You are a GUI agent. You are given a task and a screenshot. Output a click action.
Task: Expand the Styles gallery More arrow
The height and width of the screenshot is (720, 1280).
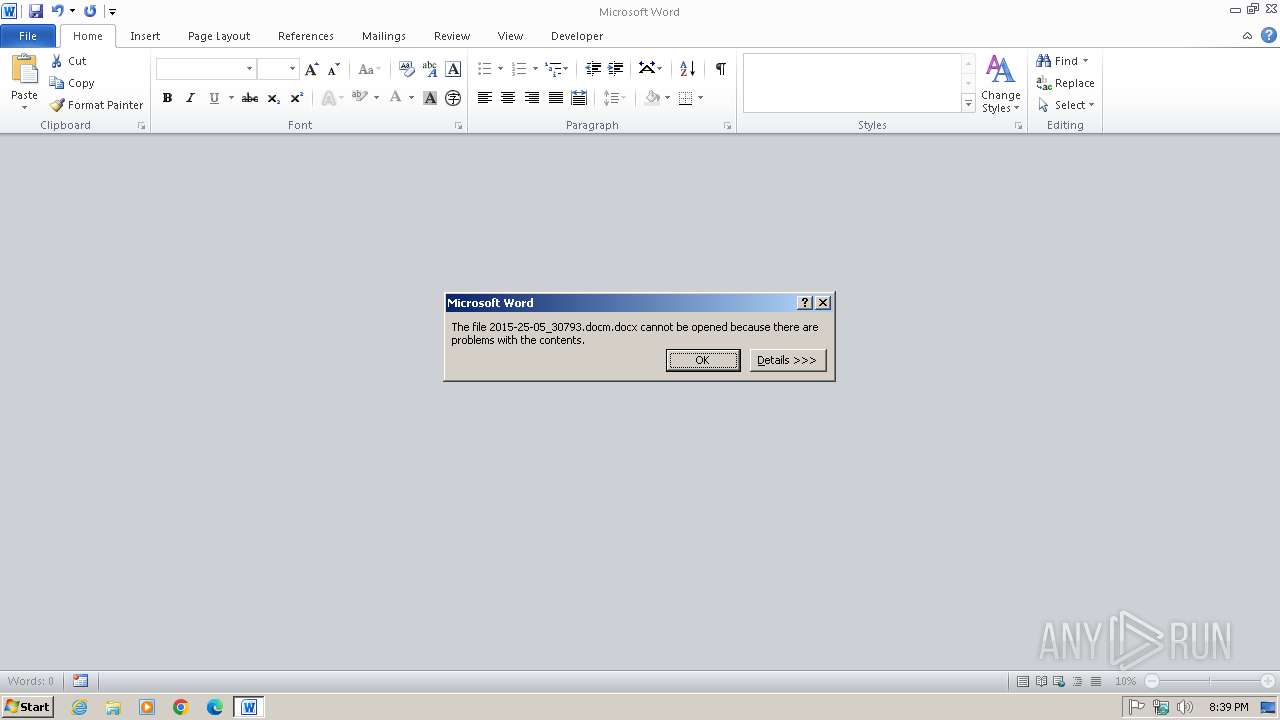click(x=968, y=104)
